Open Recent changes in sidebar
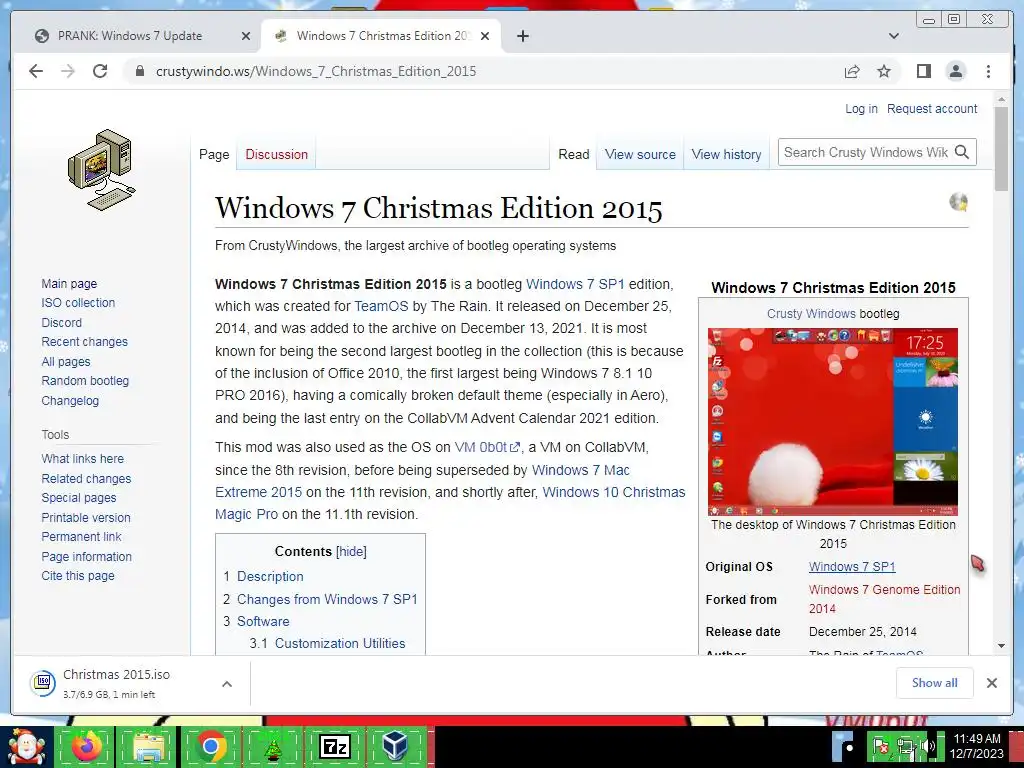This screenshot has height=768, width=1024. coord(84,342)
